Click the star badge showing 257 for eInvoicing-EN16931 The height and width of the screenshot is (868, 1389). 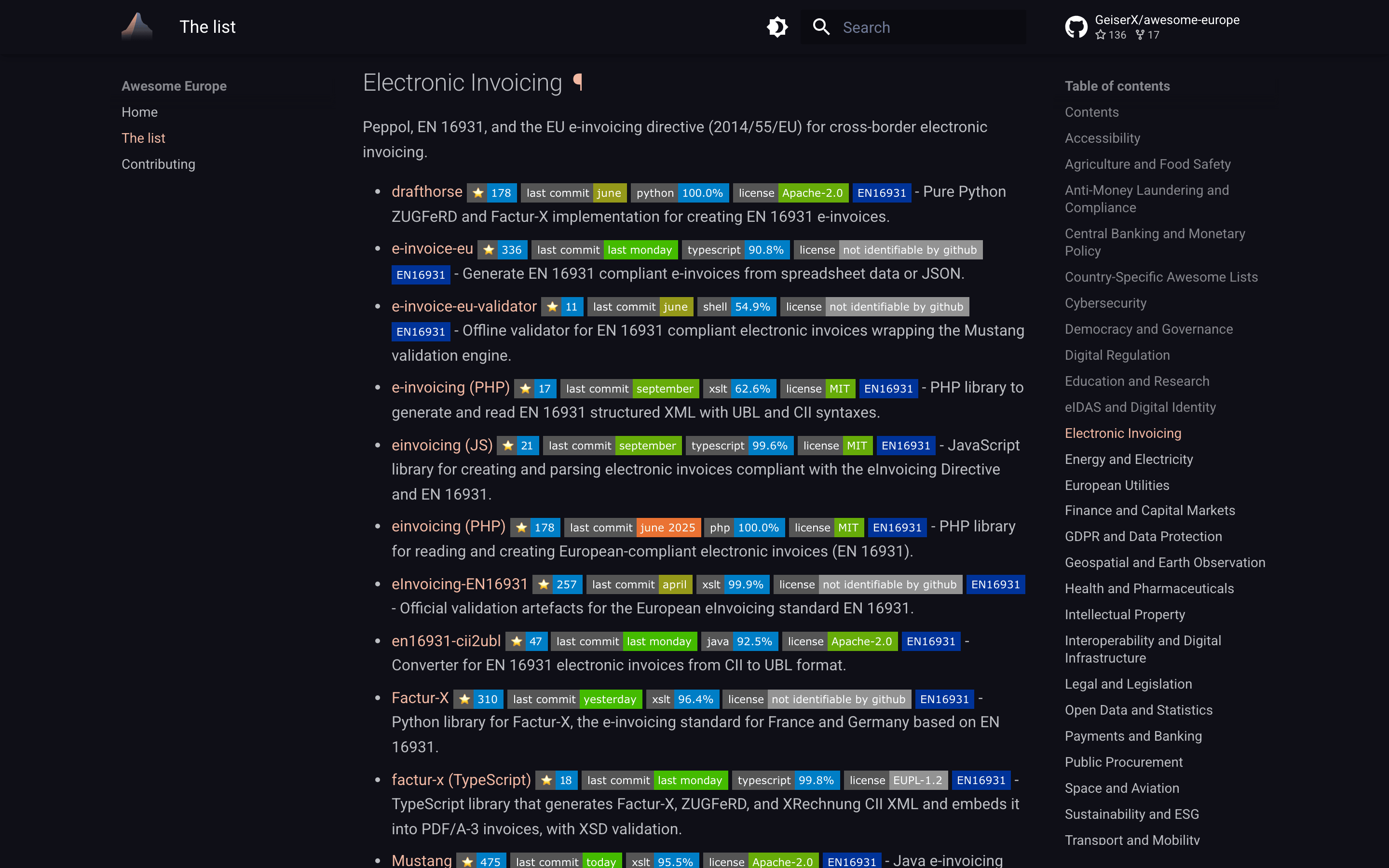click(x=558, y=584)
